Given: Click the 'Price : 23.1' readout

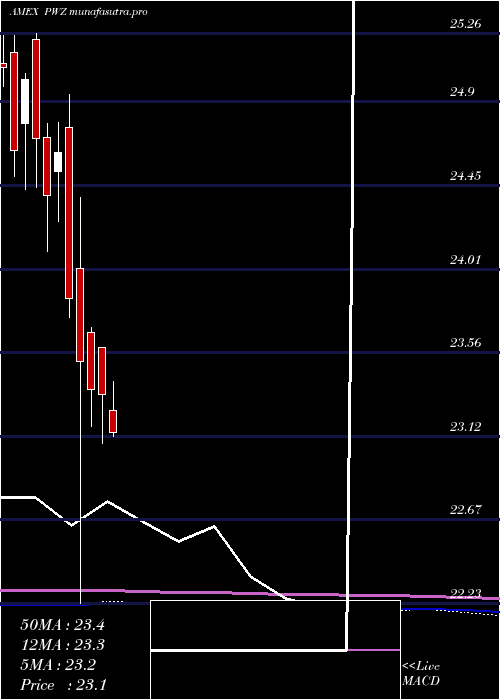Looking at the screenshot, I should click(x=63, y=685).
